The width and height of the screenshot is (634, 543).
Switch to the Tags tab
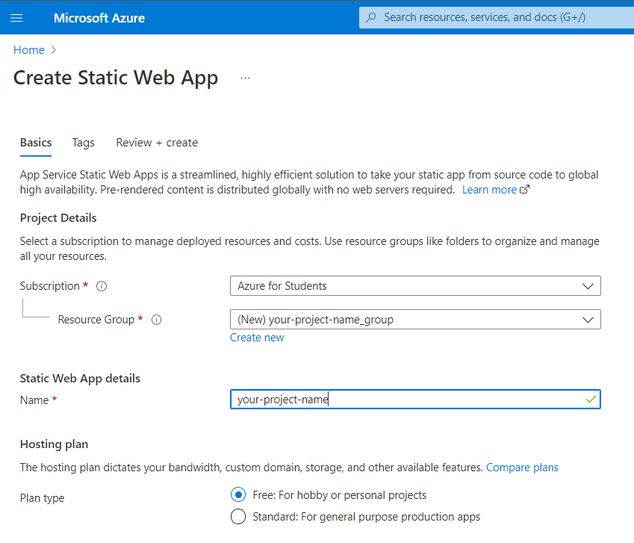click(x=83, y=143)
